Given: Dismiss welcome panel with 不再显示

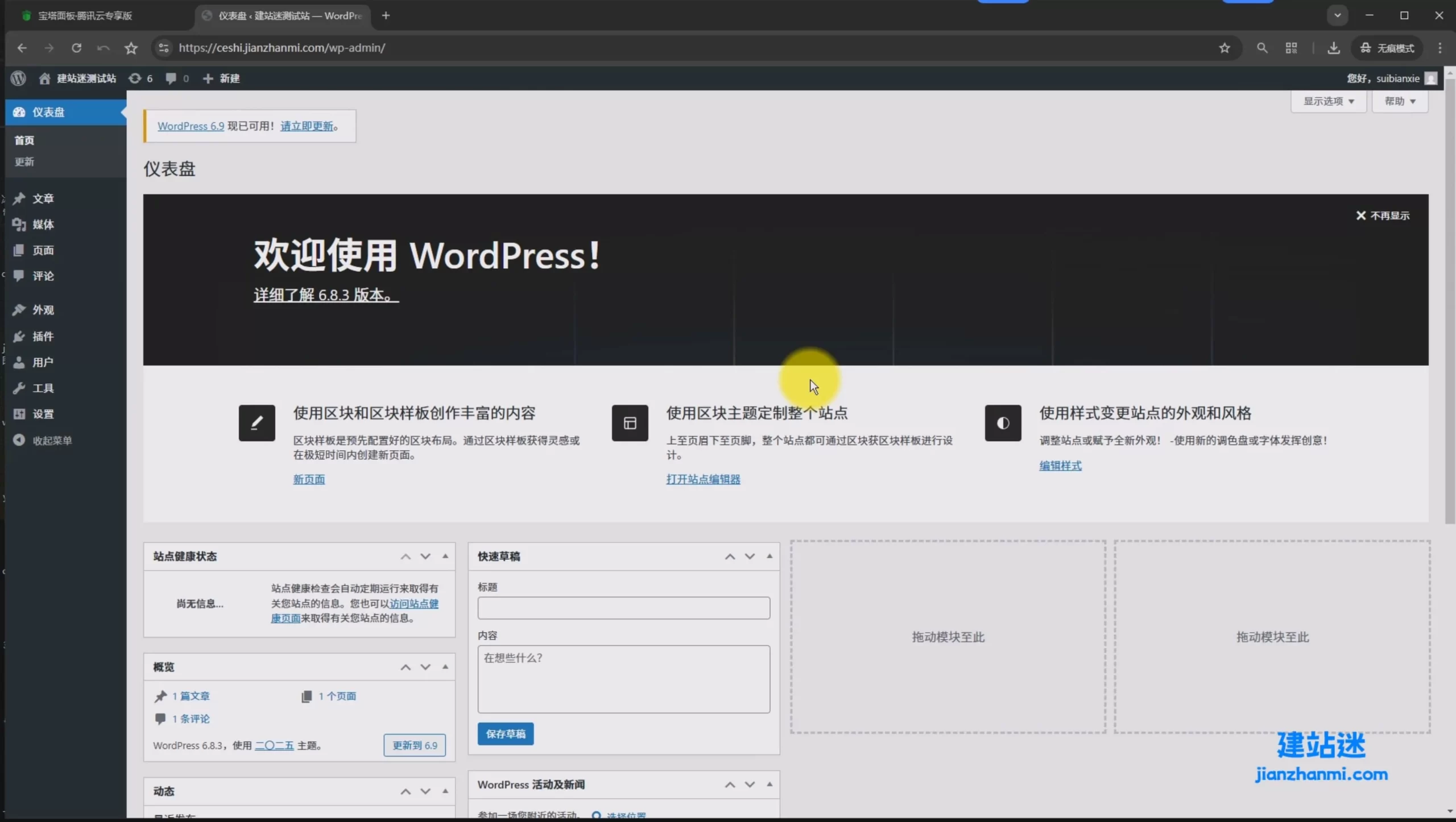Looking at the screenshot, I should (x=1383, y=215).
